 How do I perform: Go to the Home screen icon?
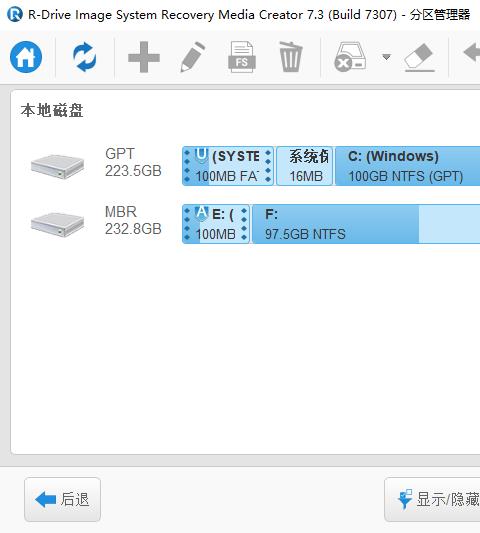point(26,57)
